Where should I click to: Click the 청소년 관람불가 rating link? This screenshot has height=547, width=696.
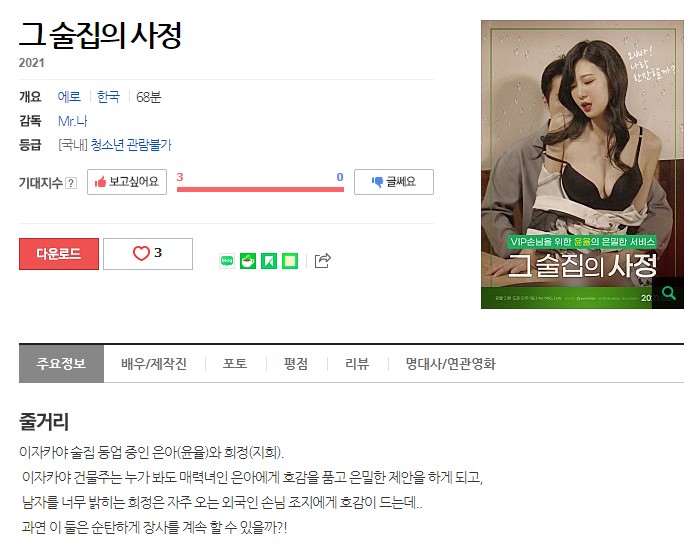[x=131, y=145]
